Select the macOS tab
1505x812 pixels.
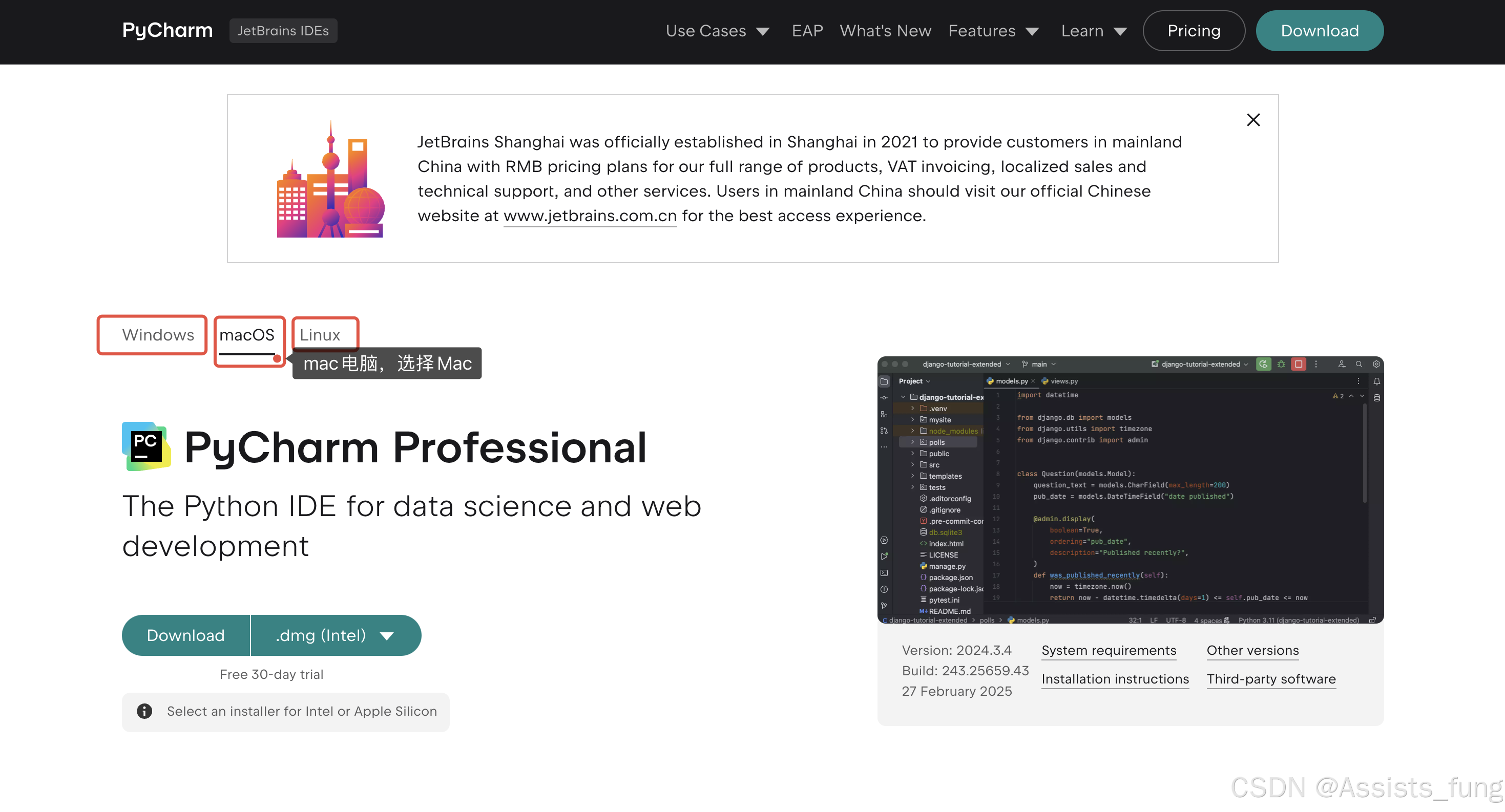tap(246, 336)
